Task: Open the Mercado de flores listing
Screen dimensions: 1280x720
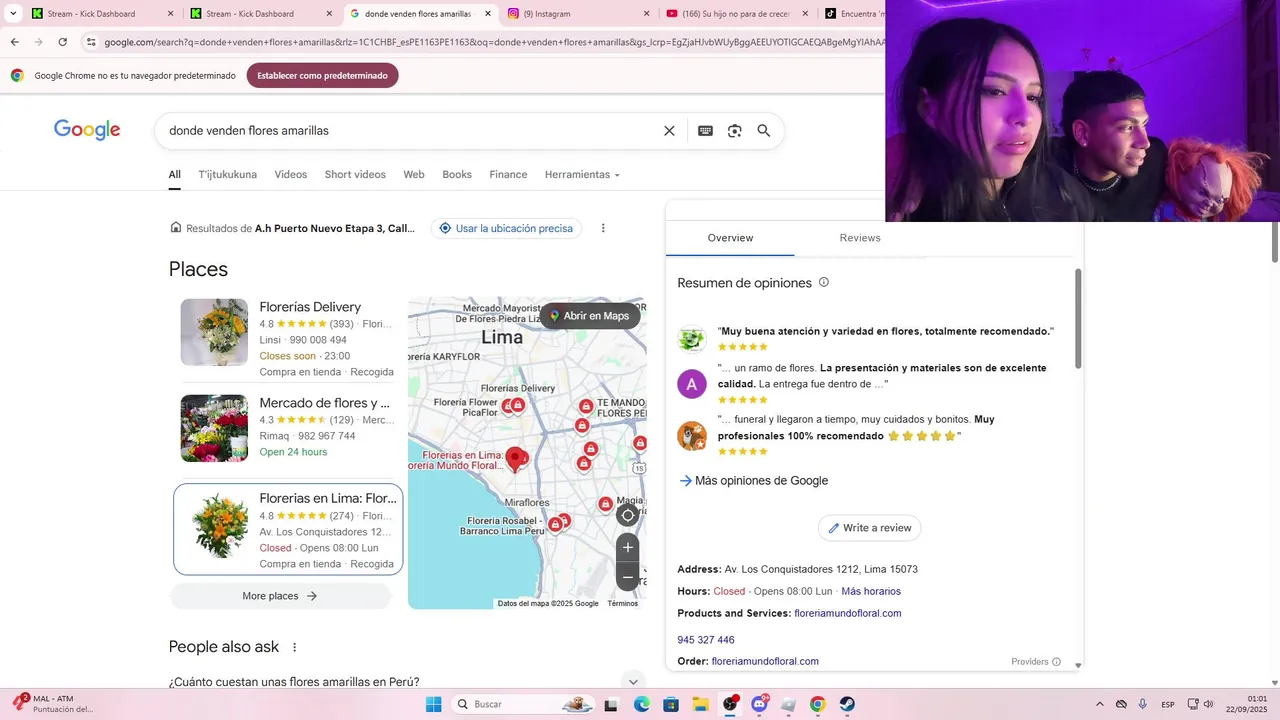Action: click(x=325, y=403)
